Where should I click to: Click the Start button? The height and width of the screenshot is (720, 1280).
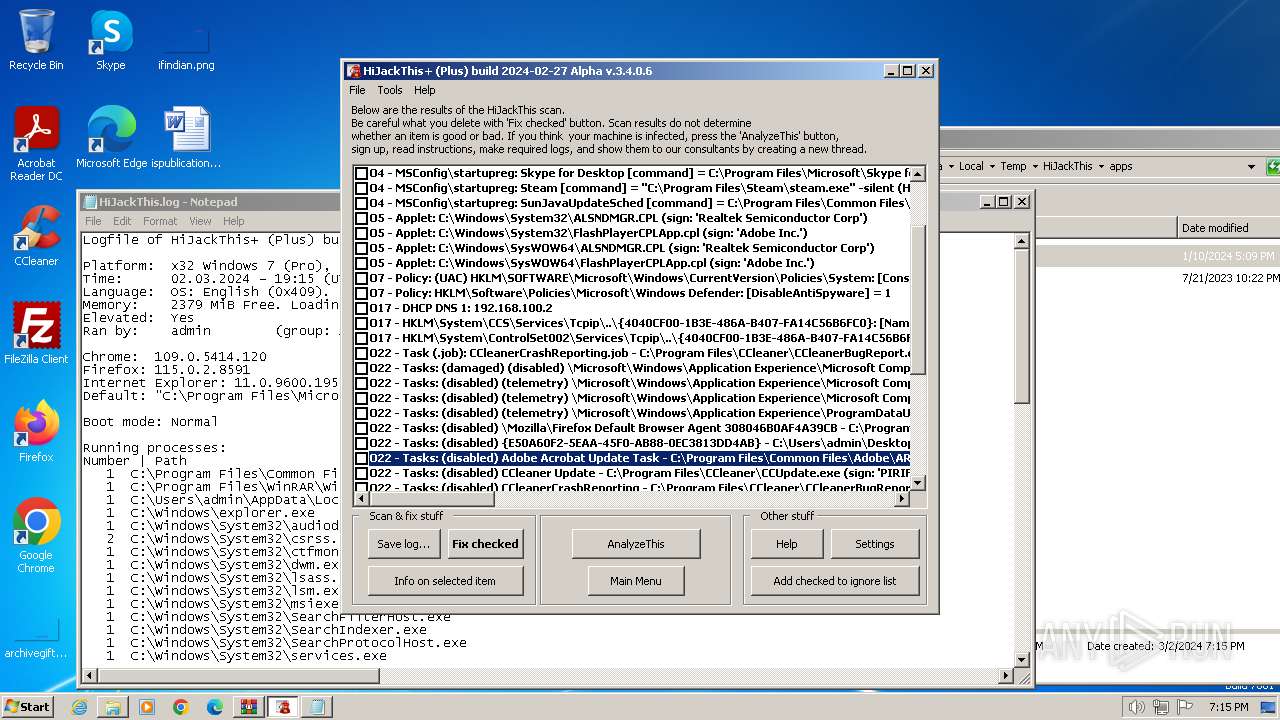pos(28,707)
